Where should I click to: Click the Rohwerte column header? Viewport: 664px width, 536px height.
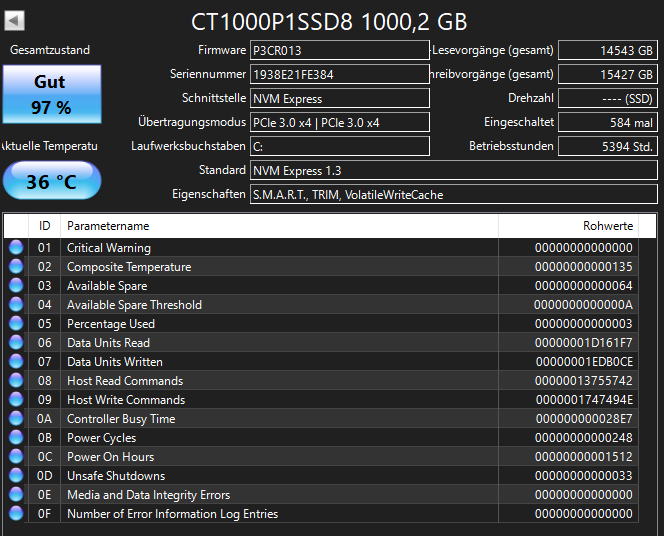coord(569,226)
